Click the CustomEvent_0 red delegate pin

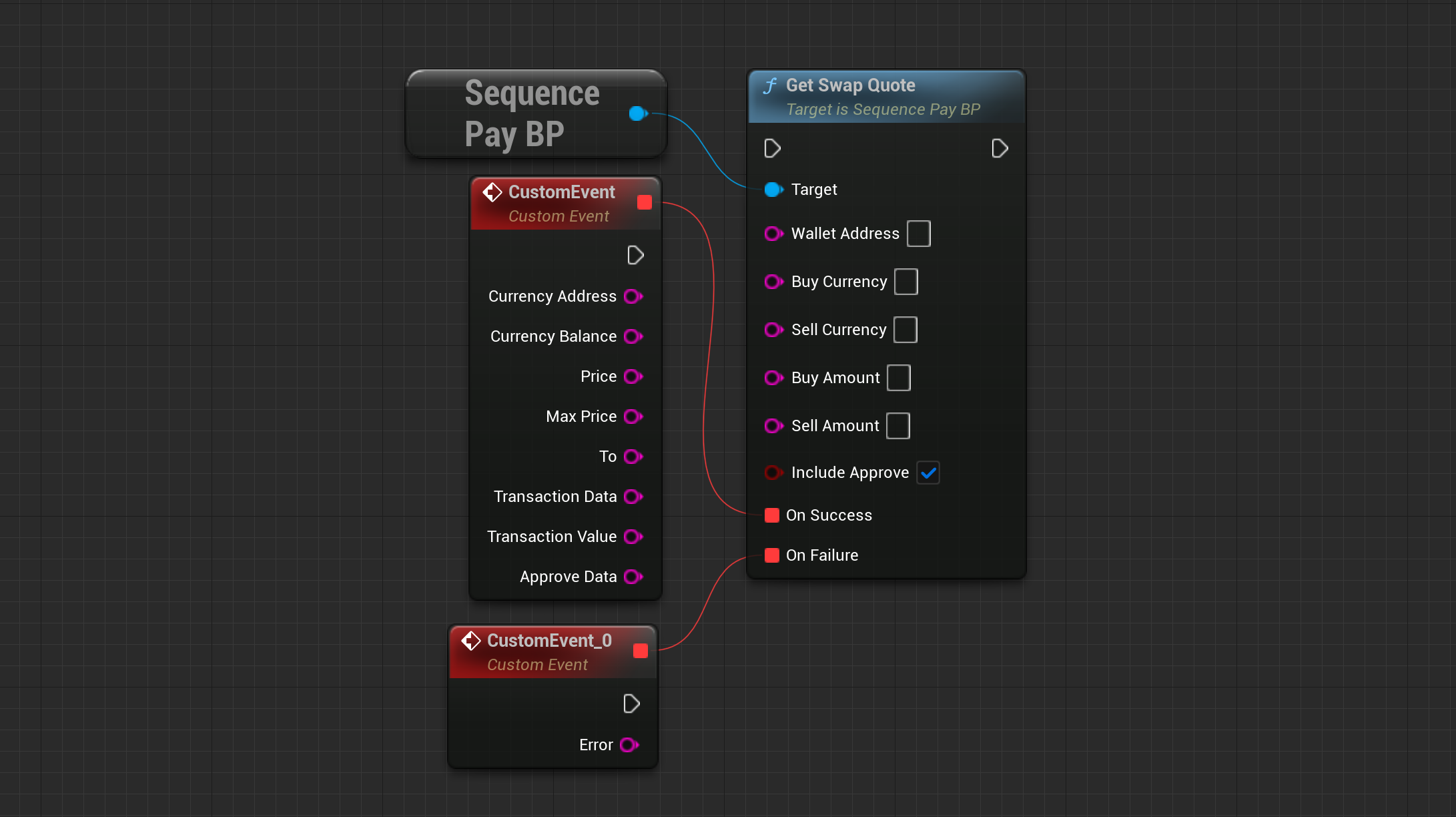(640, 651)
